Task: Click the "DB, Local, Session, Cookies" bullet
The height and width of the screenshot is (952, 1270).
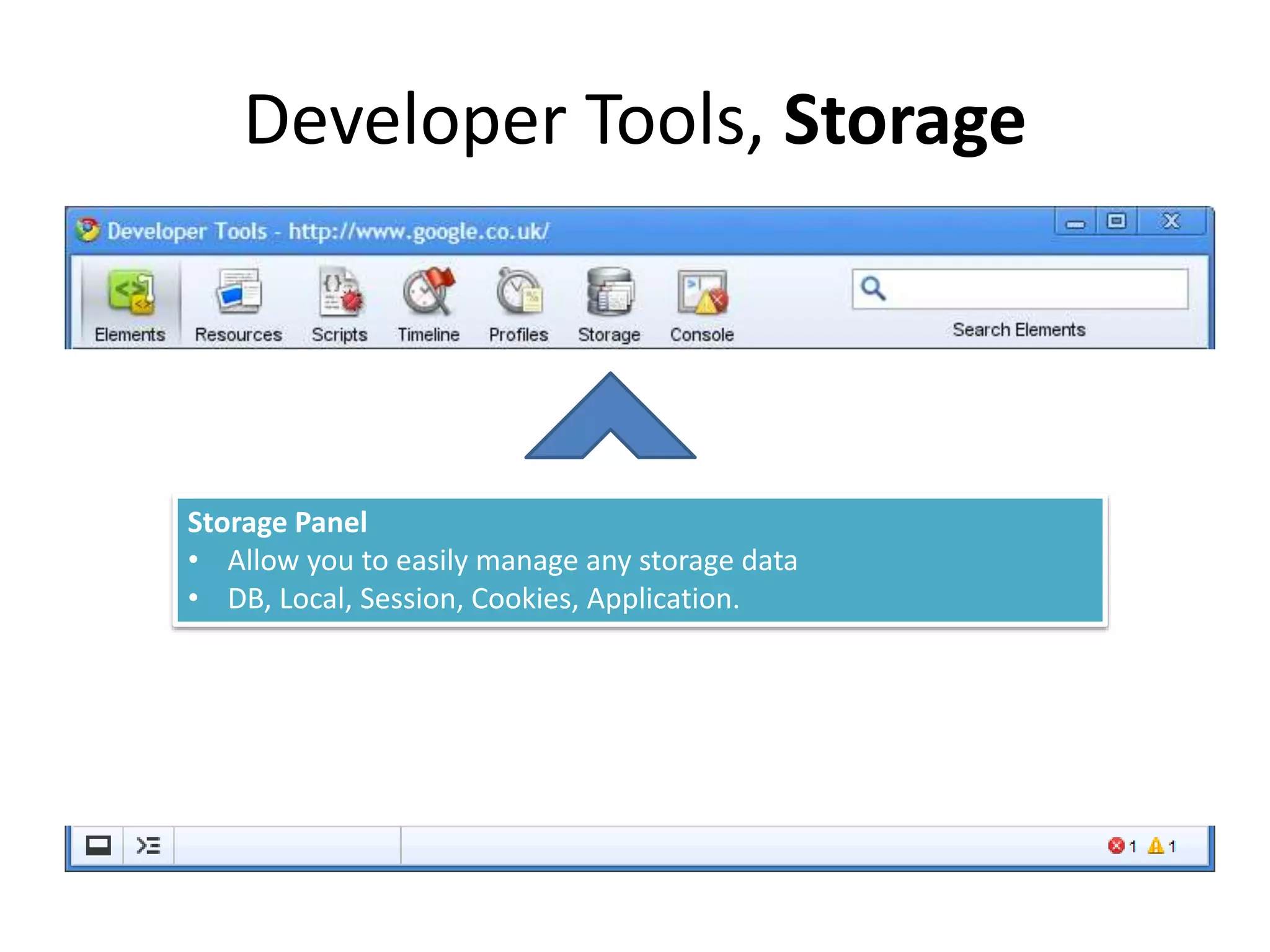Action: pyautogui.click(x=484, y=599)
